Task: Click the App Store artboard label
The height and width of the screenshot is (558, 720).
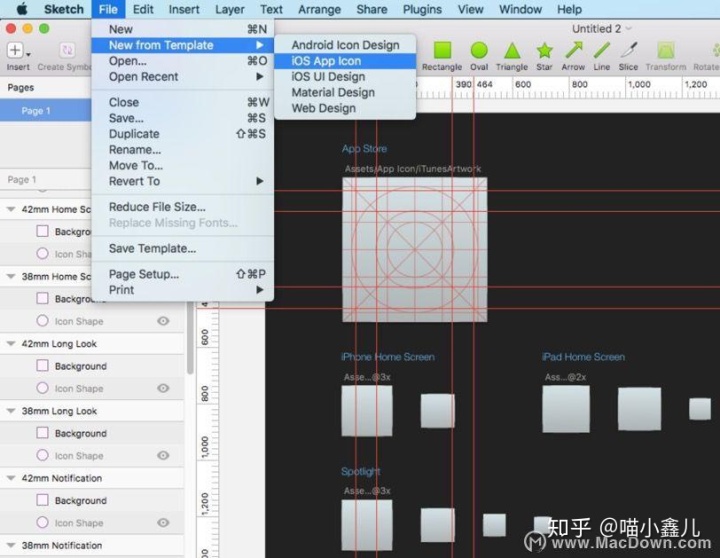Action: point(364,149)
